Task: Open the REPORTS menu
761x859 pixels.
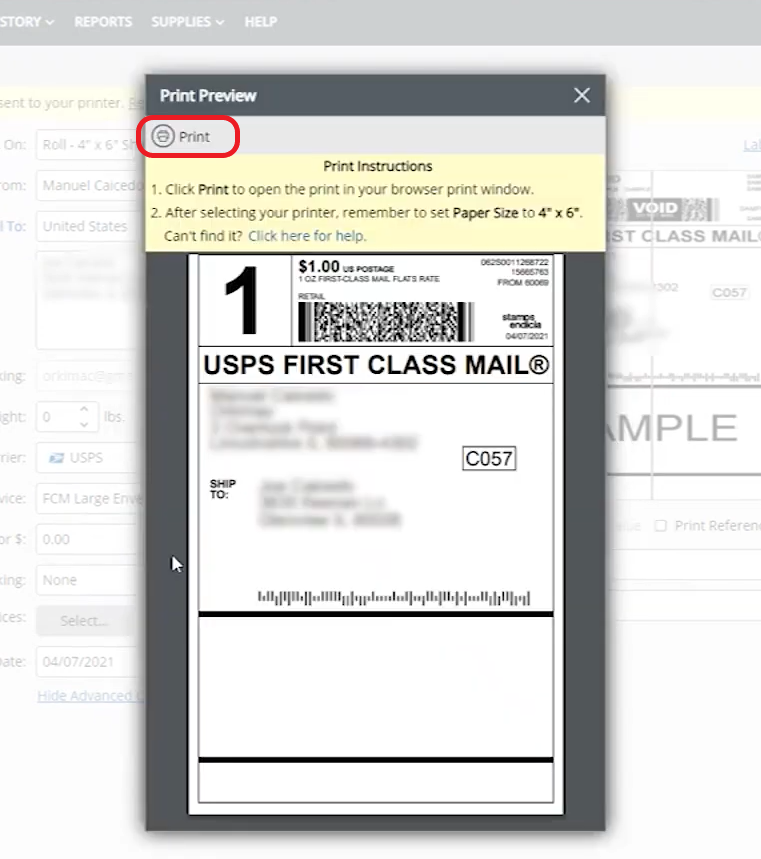Action: (103, 22)
